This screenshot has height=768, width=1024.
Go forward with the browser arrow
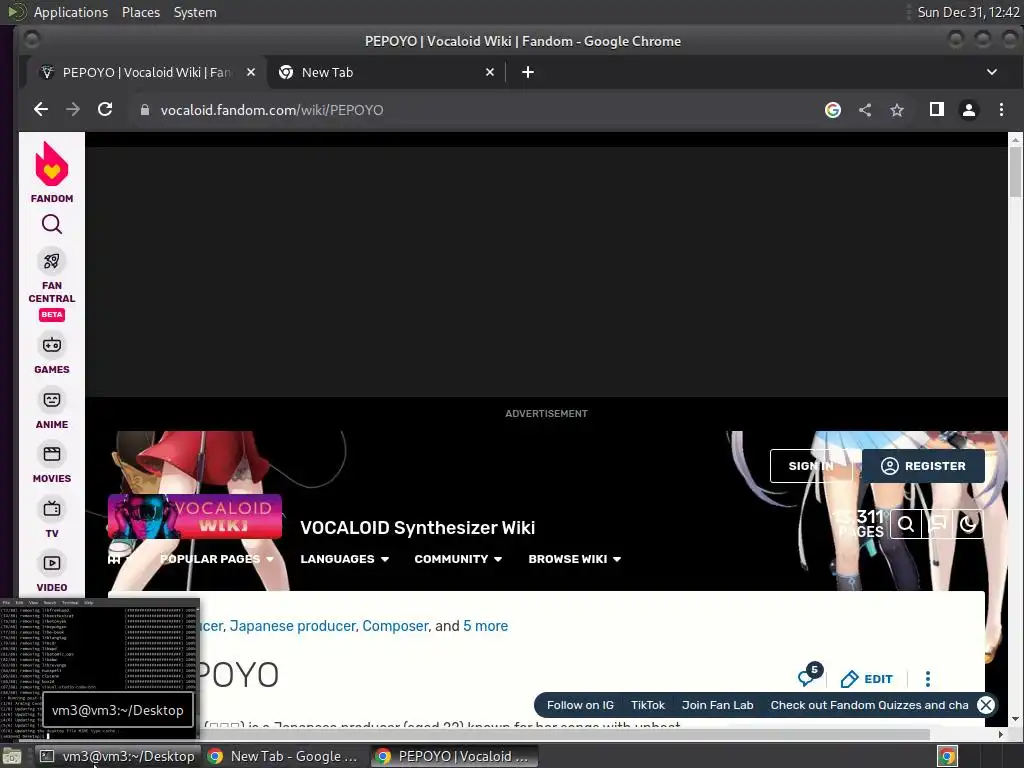pos(73,110)
